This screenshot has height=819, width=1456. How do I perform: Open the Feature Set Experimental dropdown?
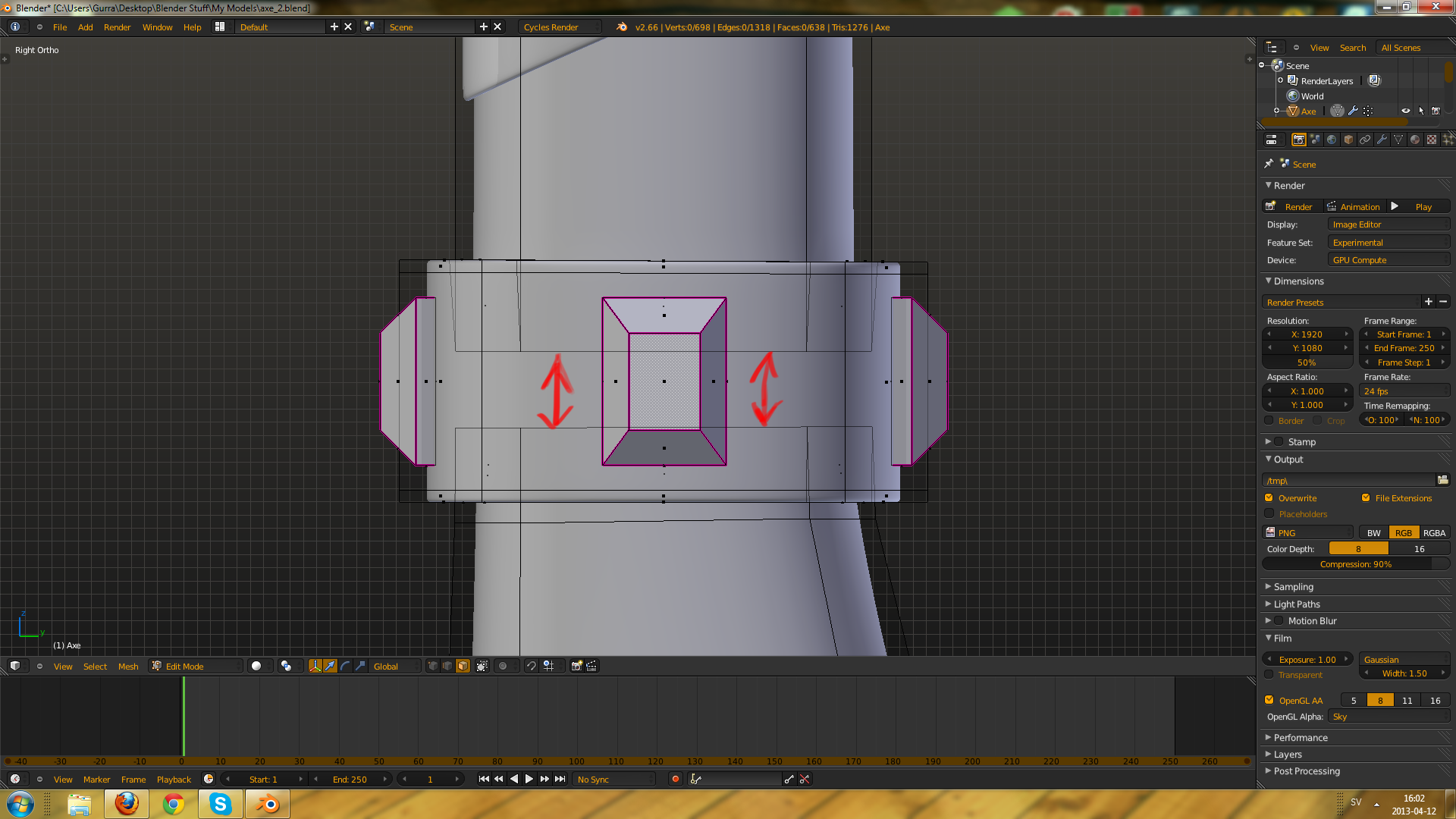coord(1389,242)
